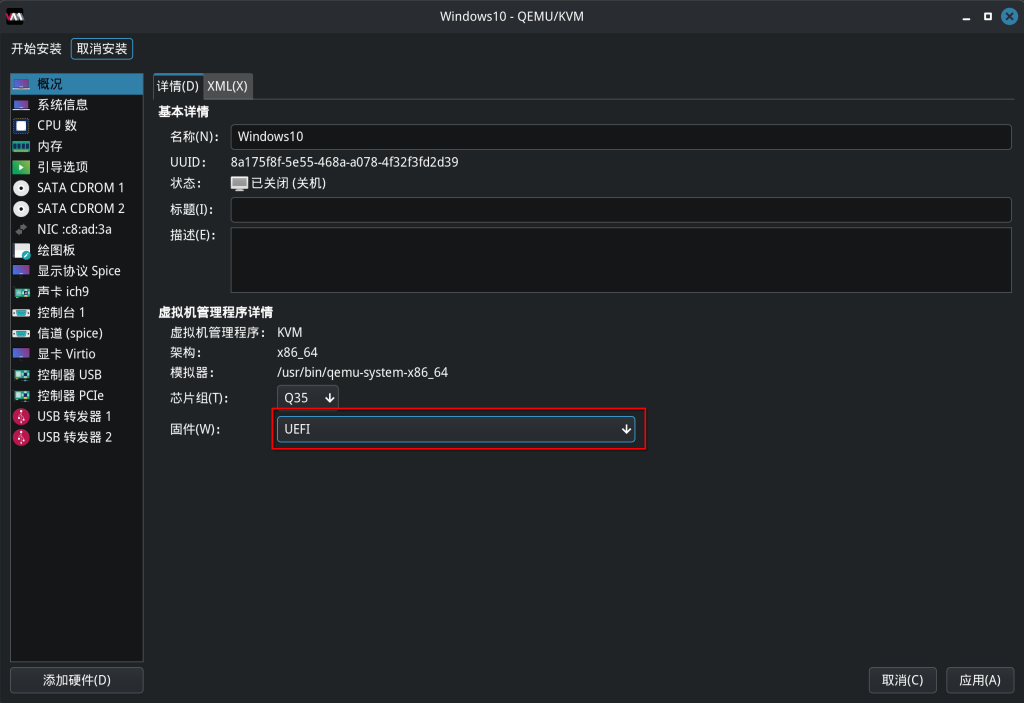Open the 固件 UEFI firmware dropdown
1024x703 pixels.
456,429
